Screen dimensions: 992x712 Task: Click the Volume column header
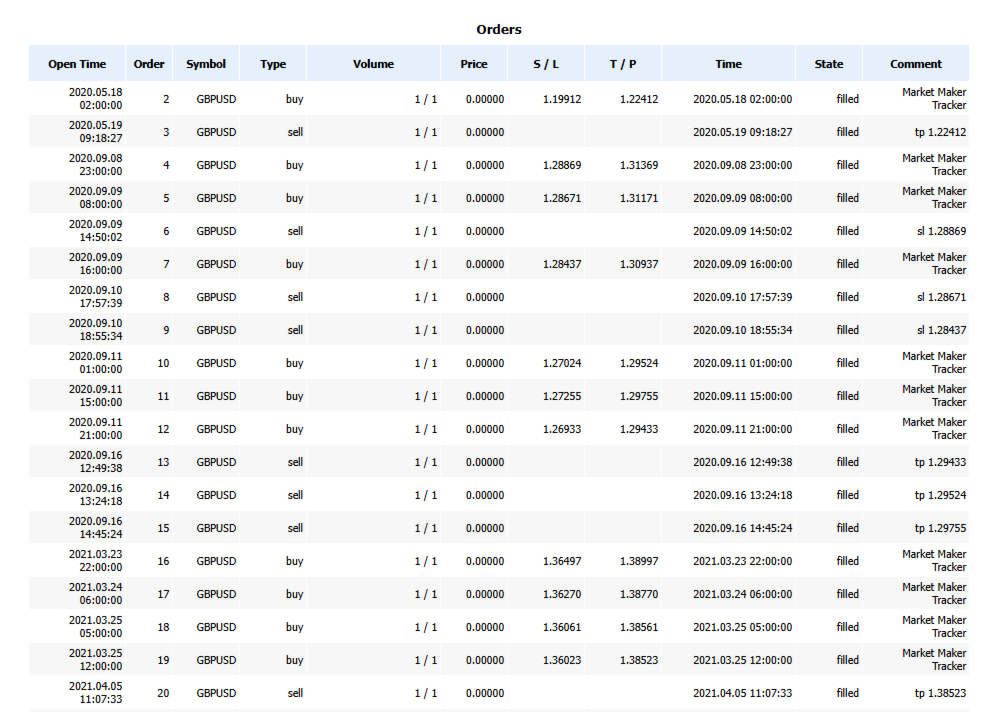pos(373,64)
